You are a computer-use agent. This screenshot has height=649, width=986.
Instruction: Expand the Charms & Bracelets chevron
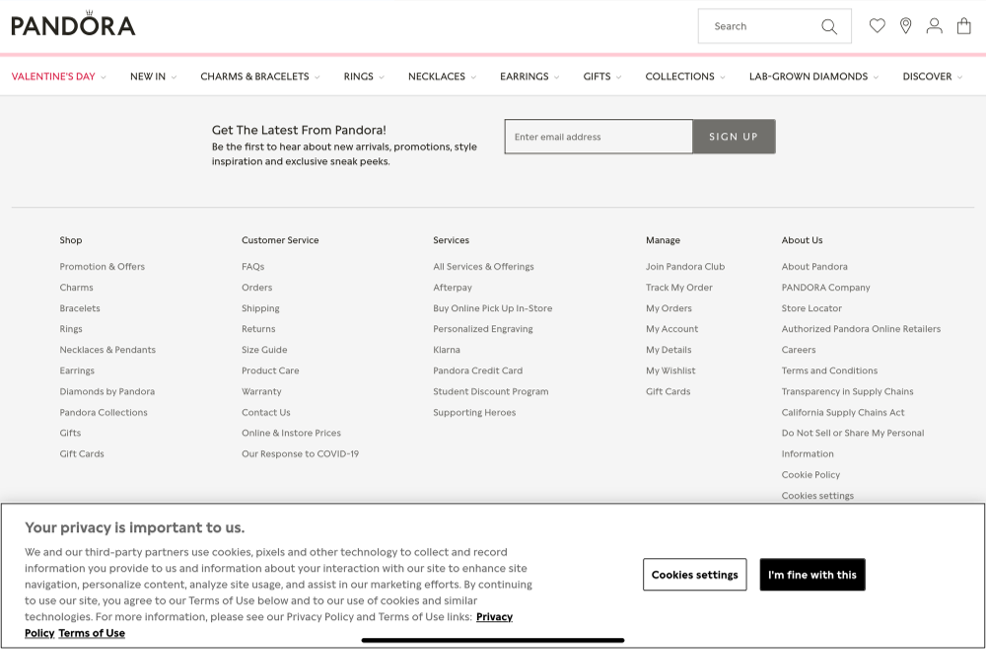pos(317,77)
